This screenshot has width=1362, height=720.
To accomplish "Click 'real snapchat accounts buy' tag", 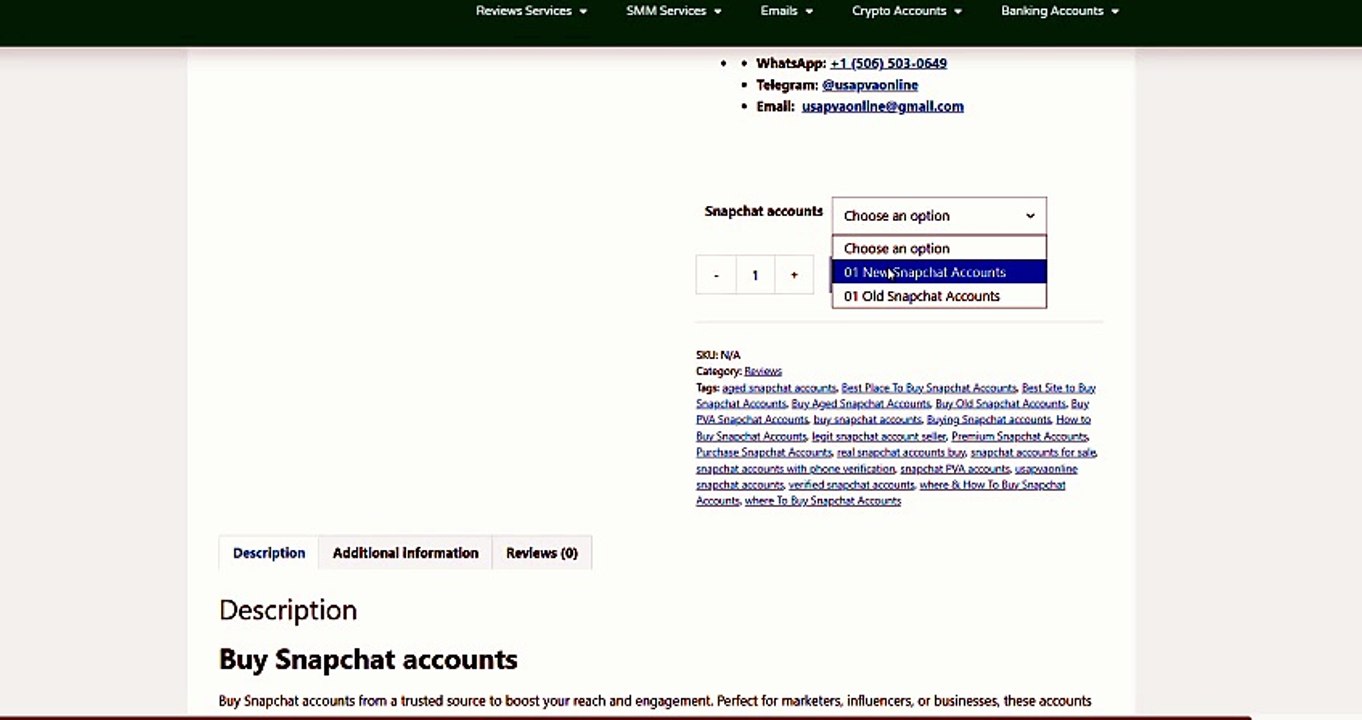I will (x=901, y=452).
